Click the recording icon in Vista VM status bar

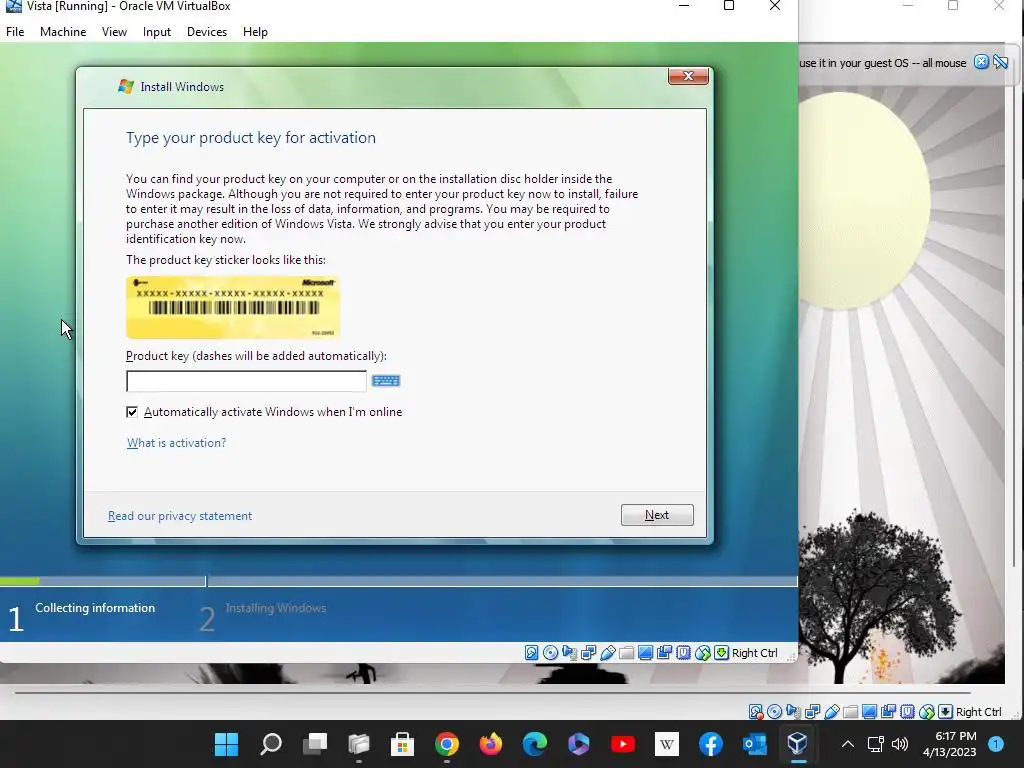(664, 652)
